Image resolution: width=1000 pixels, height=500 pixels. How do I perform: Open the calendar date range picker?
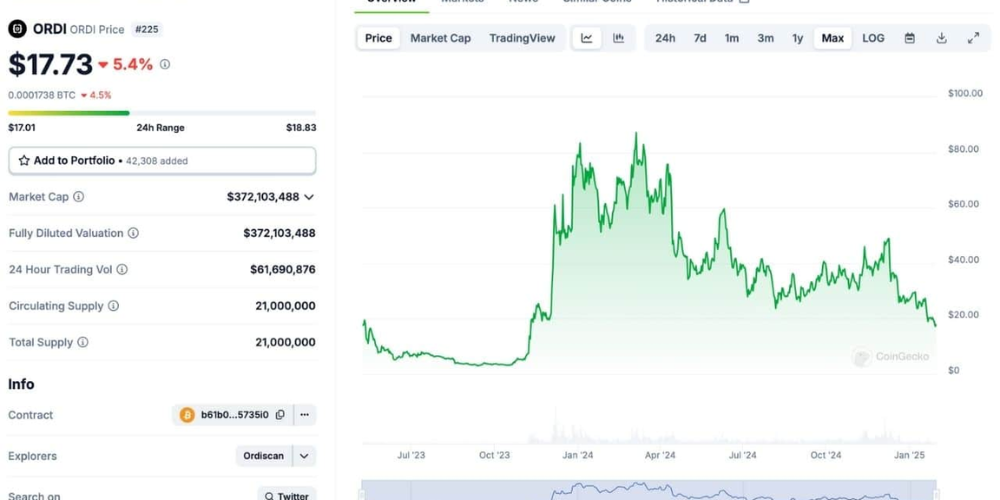coord(910,38)
